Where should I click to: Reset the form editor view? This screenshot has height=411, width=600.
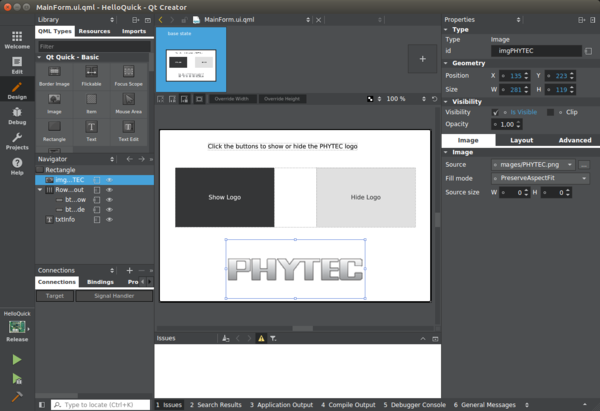pyautogui.click(x=435, y=99)
